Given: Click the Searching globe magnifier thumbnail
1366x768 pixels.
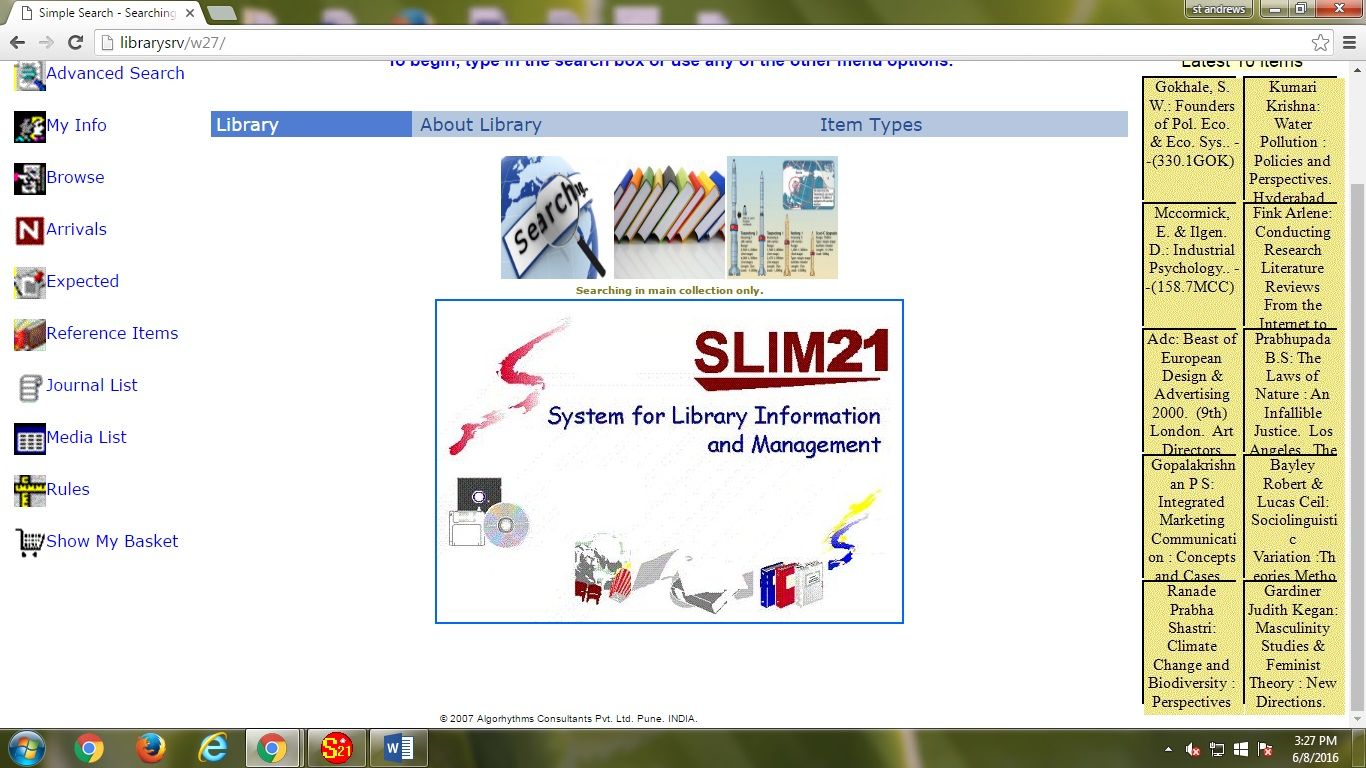Looking at the screenshot, I should coord(555,217).
